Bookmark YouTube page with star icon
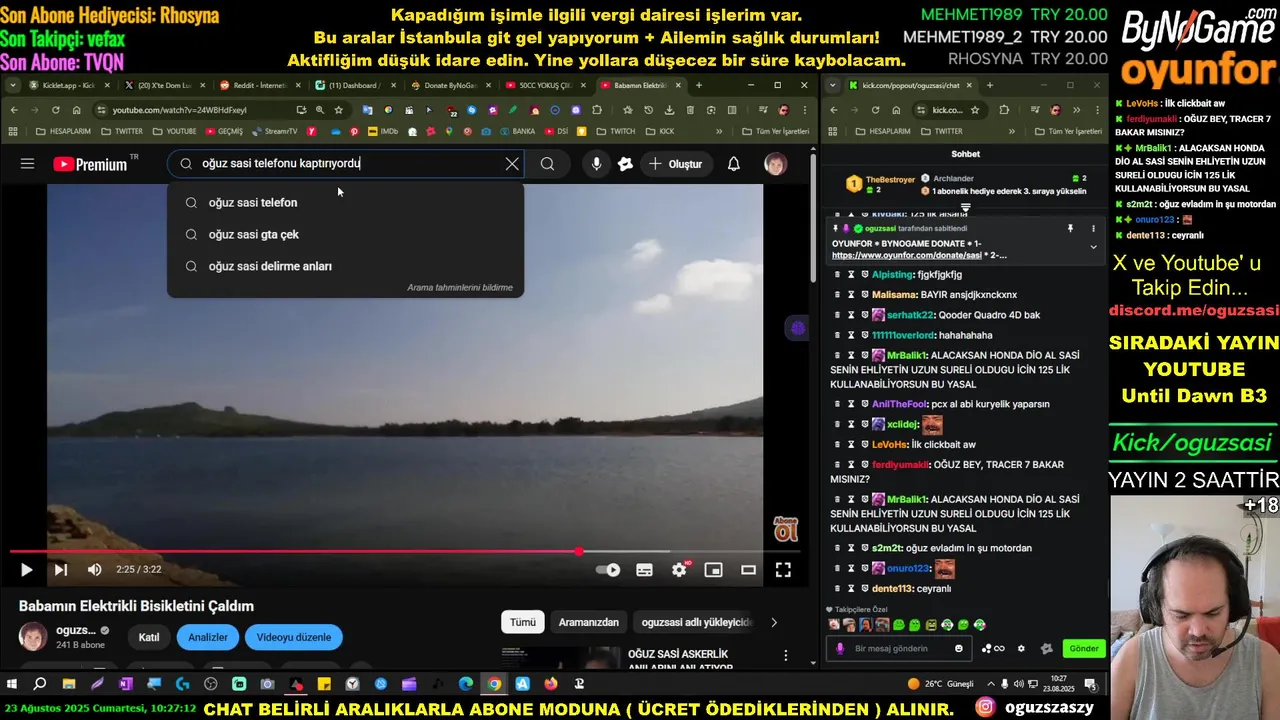Viewport: 1280px width, 720px height. click(339, 110)
